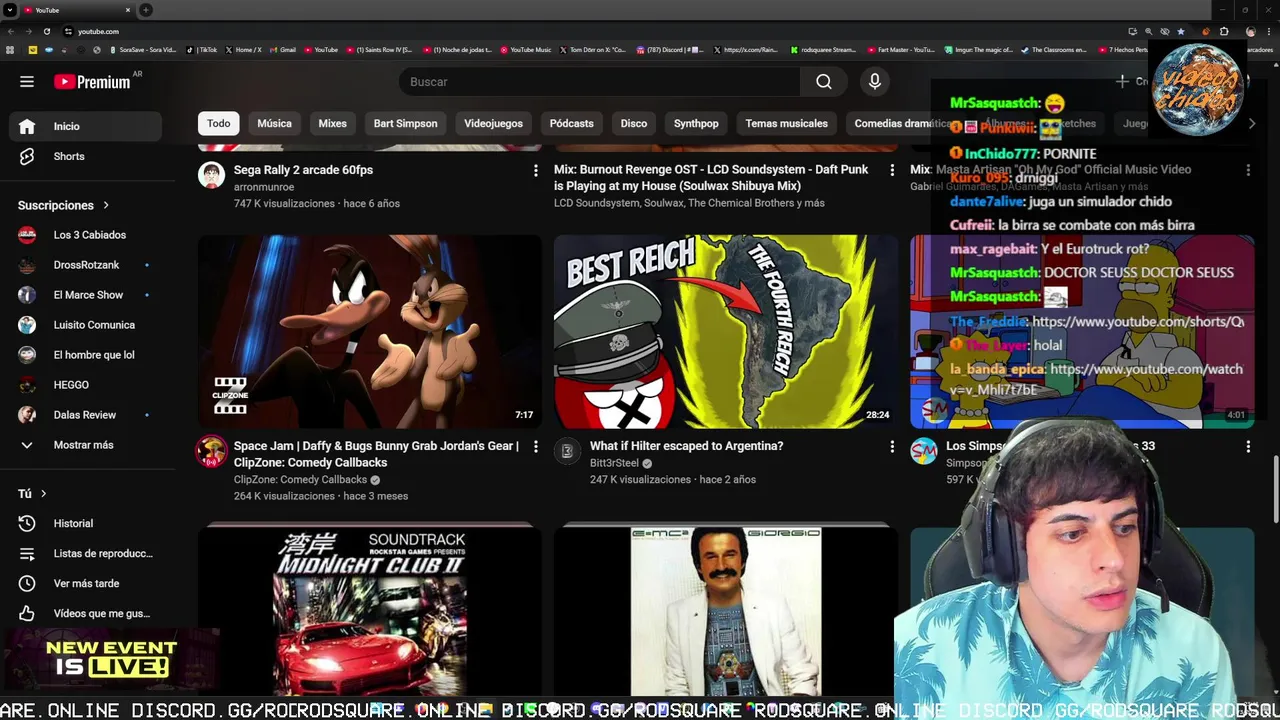Expand the Tú section
Screen dimensions: 1280x720
coord(32,493)
